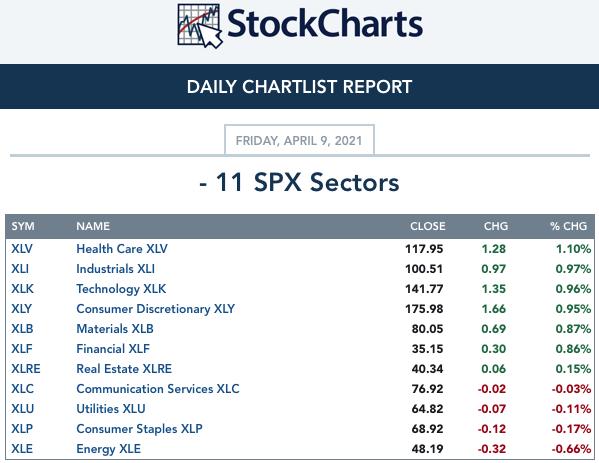Open Industrials XLI chart link

[x=115, y=269]
